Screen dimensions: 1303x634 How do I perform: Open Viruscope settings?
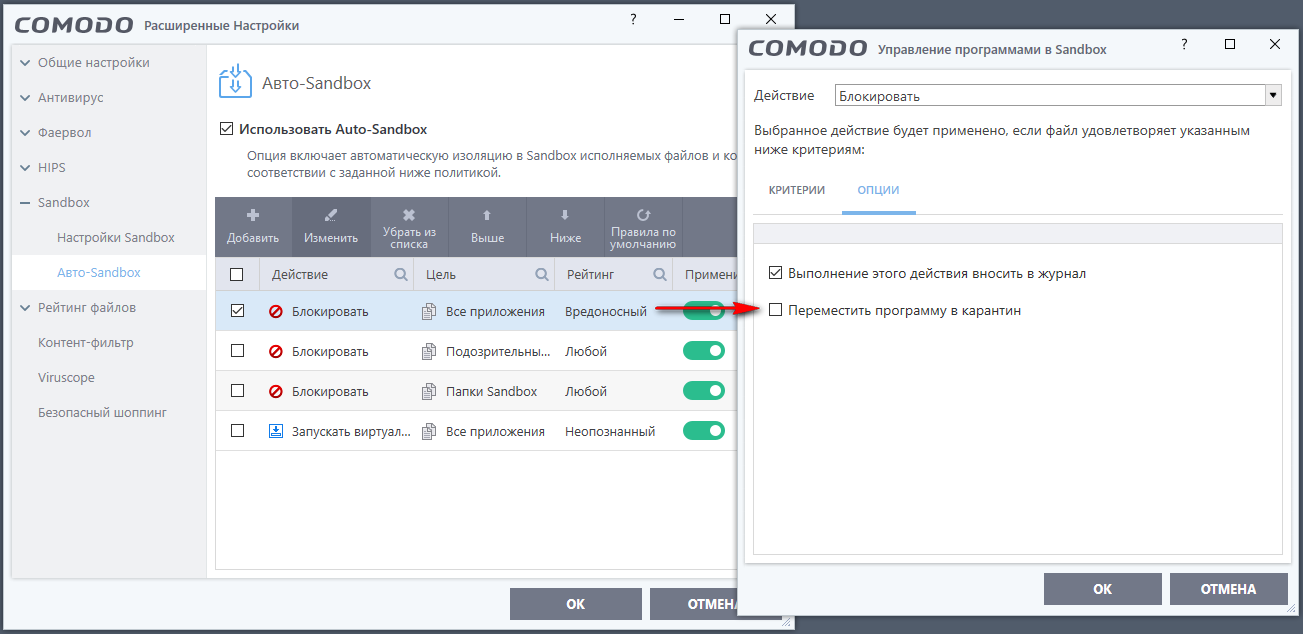66,378
